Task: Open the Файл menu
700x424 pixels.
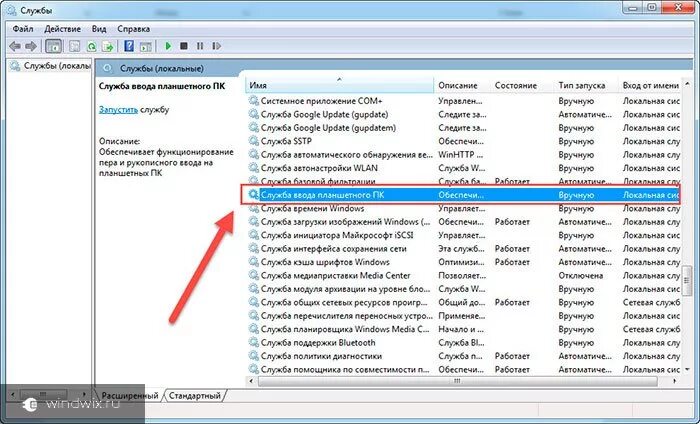Action: coord(23,29)
